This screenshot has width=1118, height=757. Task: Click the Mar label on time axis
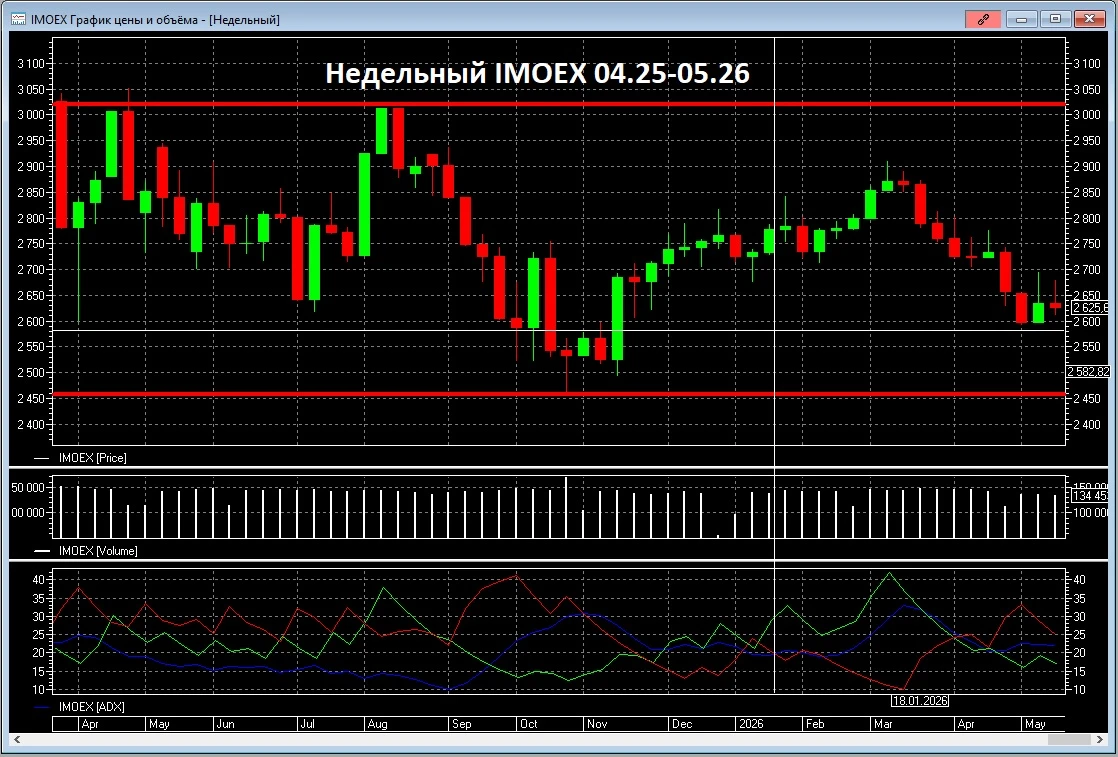coord(883,724)
